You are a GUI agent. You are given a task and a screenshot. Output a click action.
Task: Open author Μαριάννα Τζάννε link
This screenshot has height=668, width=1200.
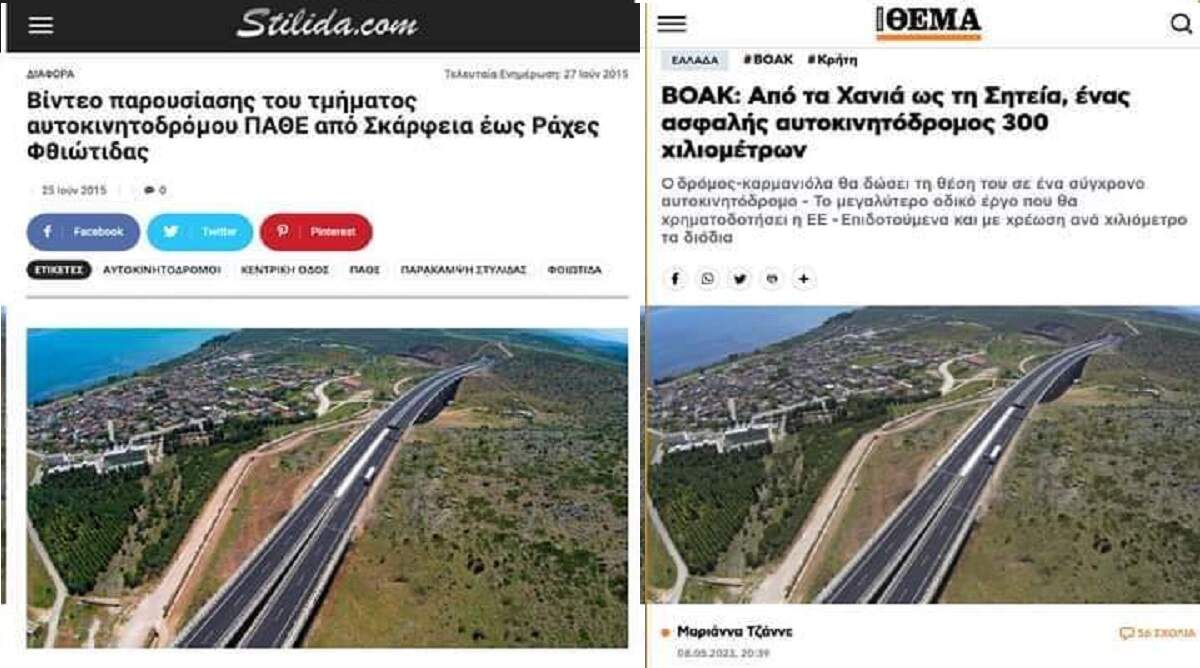pos(735,632)
